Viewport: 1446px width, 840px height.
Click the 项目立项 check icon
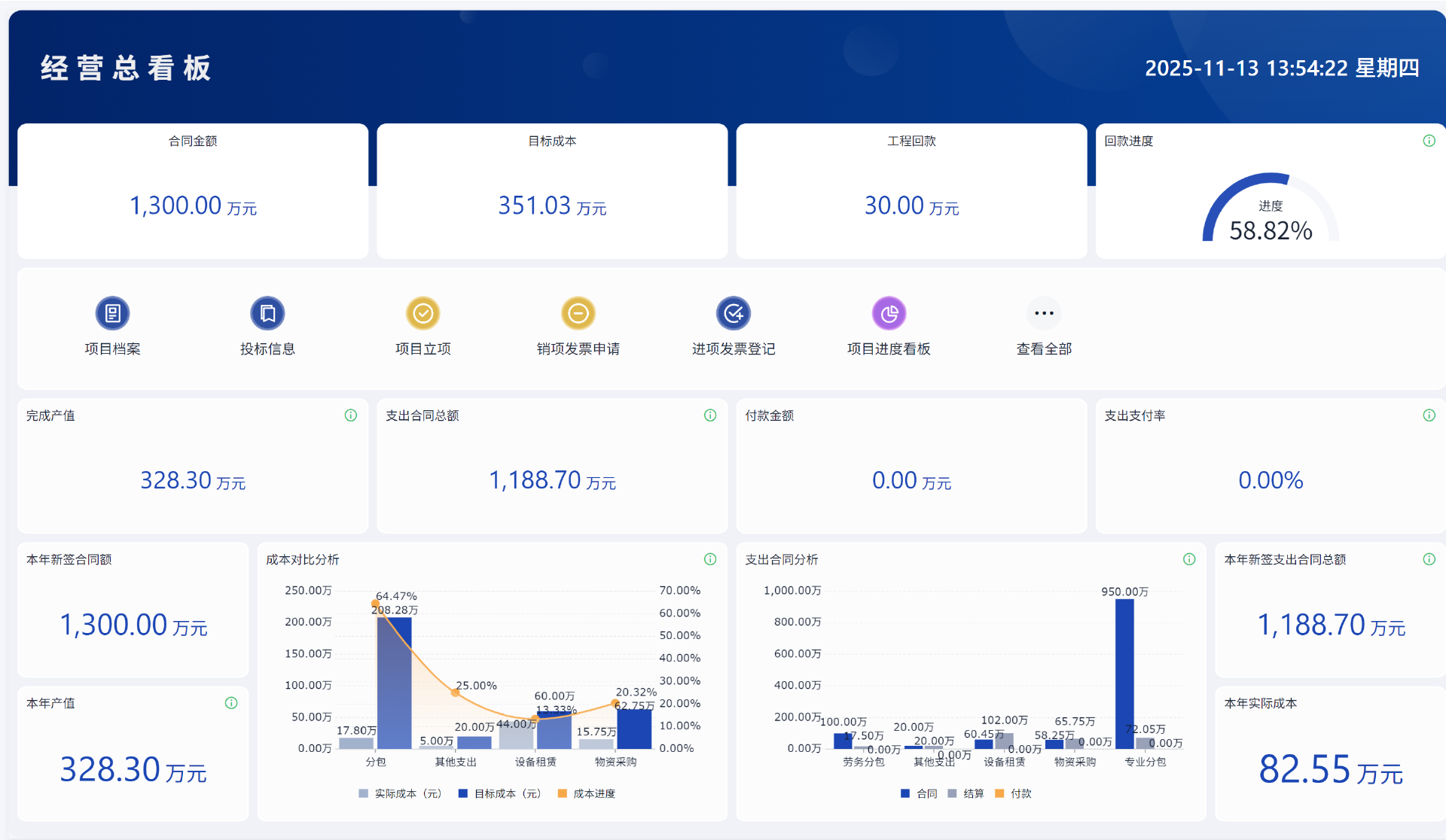point(423,313)
